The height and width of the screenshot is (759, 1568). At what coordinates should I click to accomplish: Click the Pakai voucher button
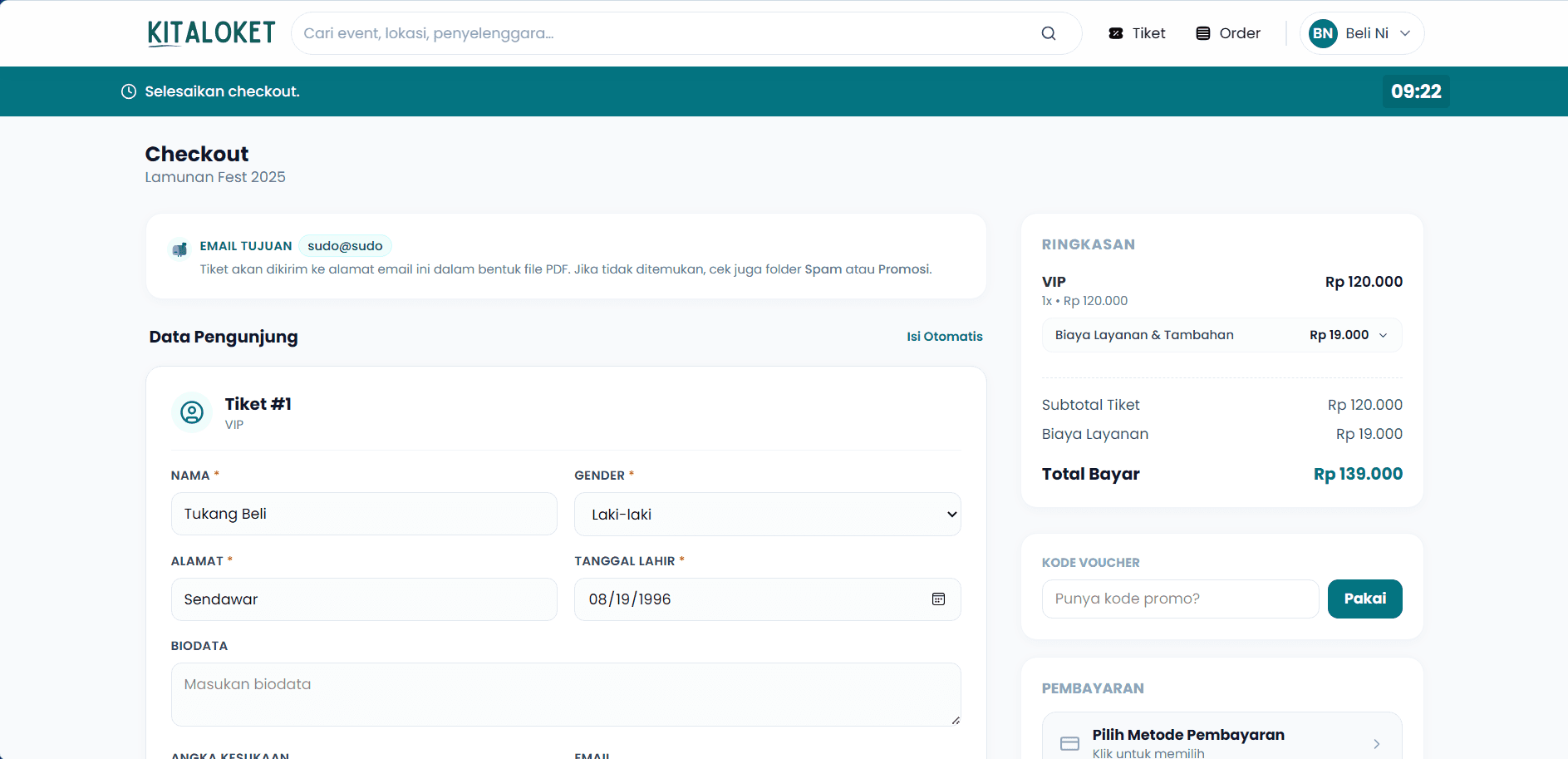point(1364,599)
